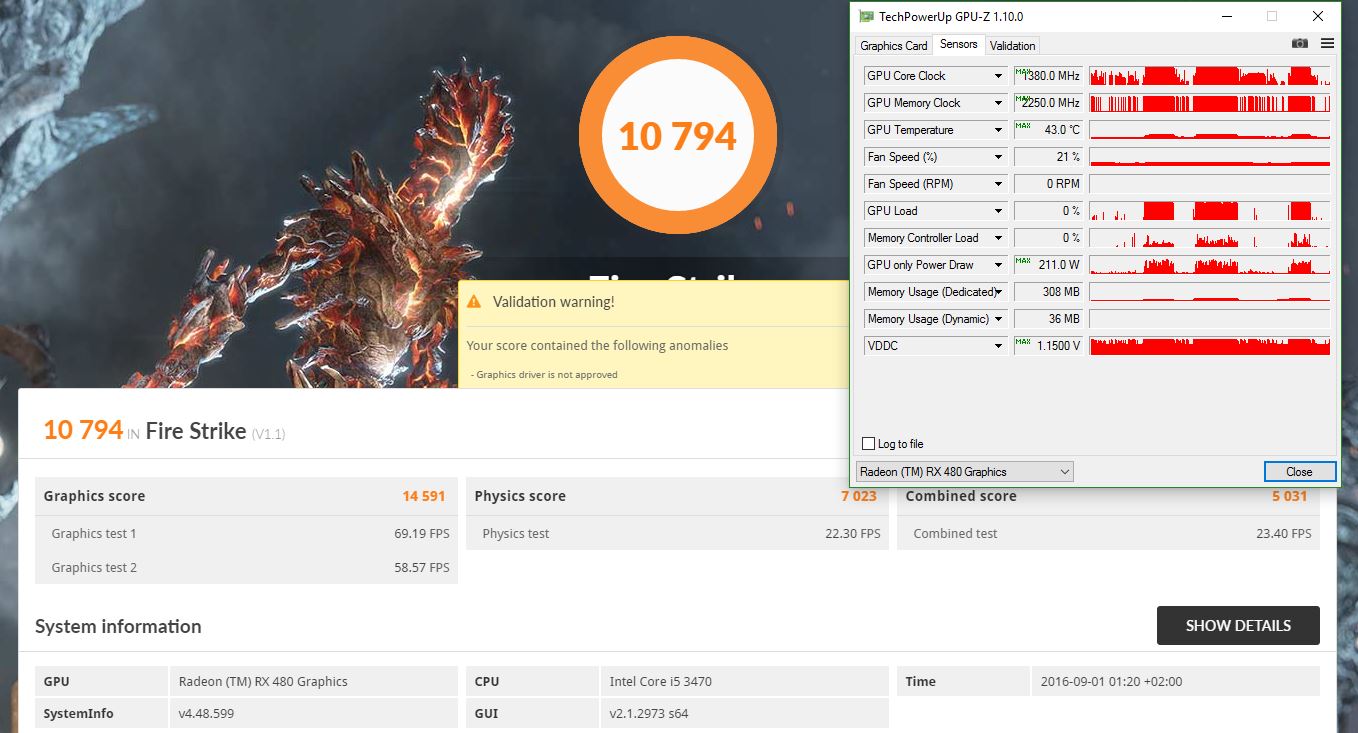Click the GPU-Z app icon in title bar
The image size is (1358, 733).
pos(865,16)
